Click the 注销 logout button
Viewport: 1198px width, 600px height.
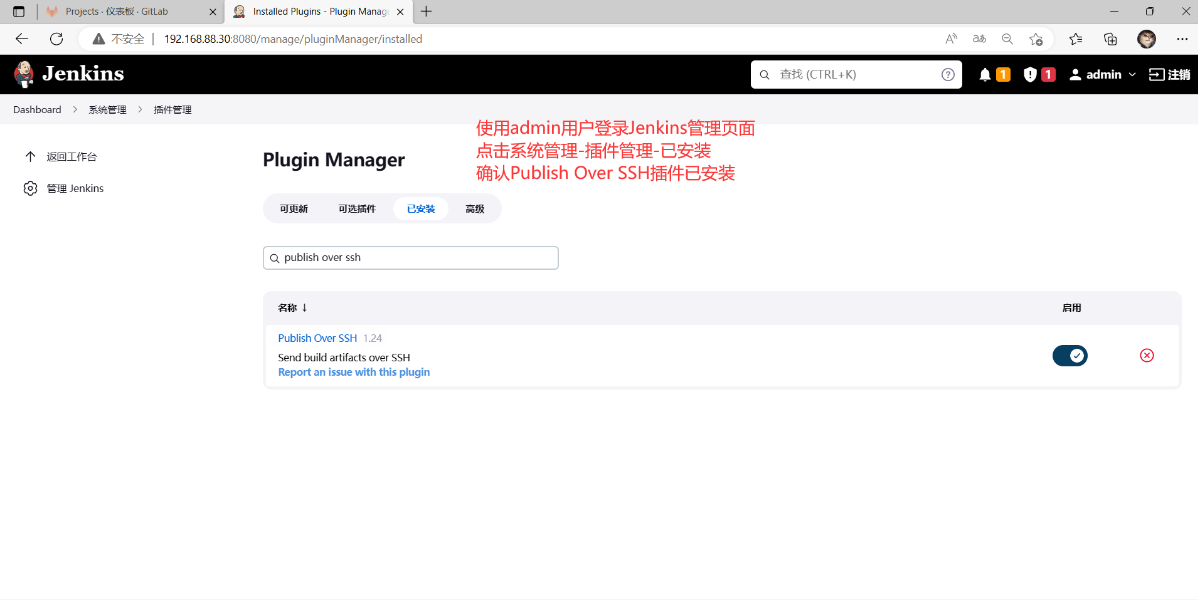[1170, 75]
